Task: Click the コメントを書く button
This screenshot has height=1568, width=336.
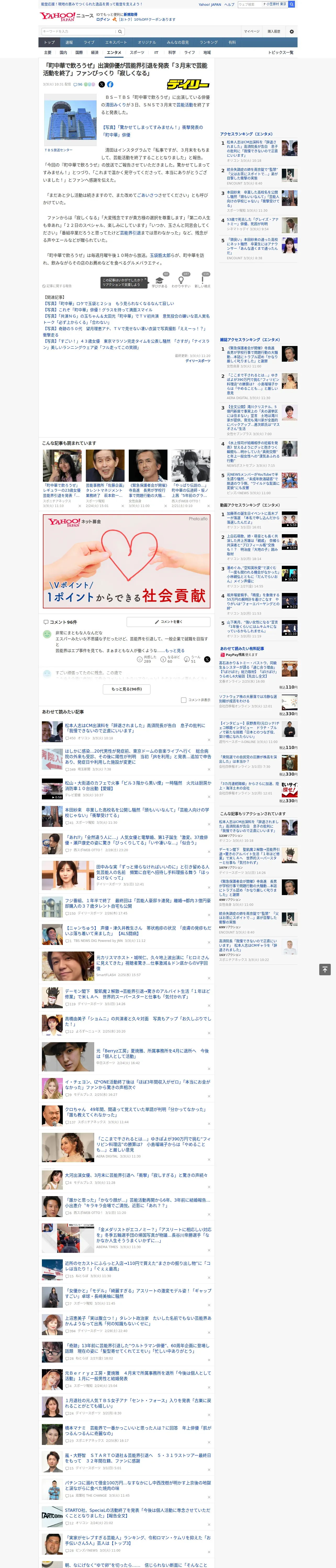Action: pyautogui.click(x=168, y=622)
